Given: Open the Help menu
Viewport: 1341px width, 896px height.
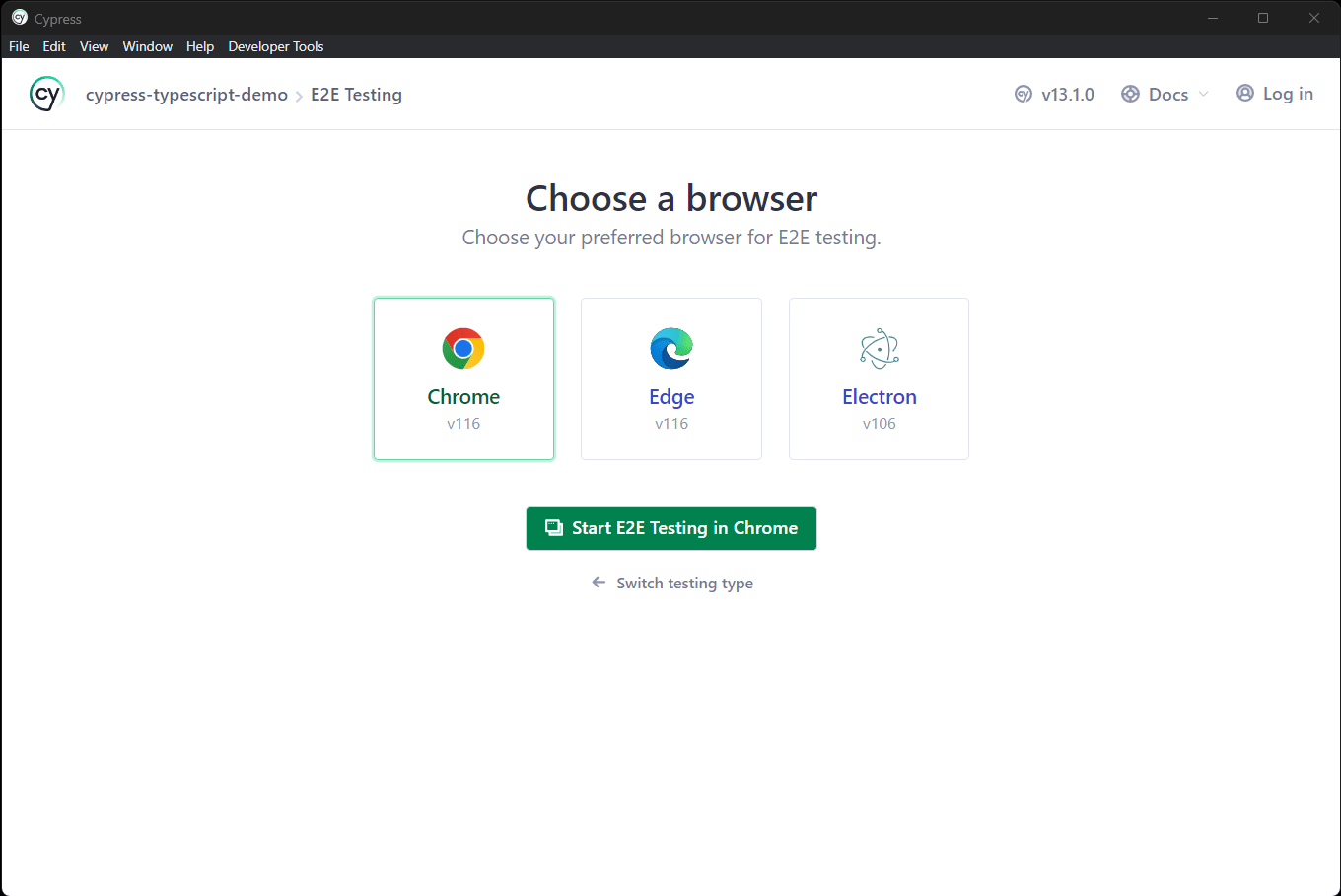Looking at the screenshot, I should [x=200, y=46].
